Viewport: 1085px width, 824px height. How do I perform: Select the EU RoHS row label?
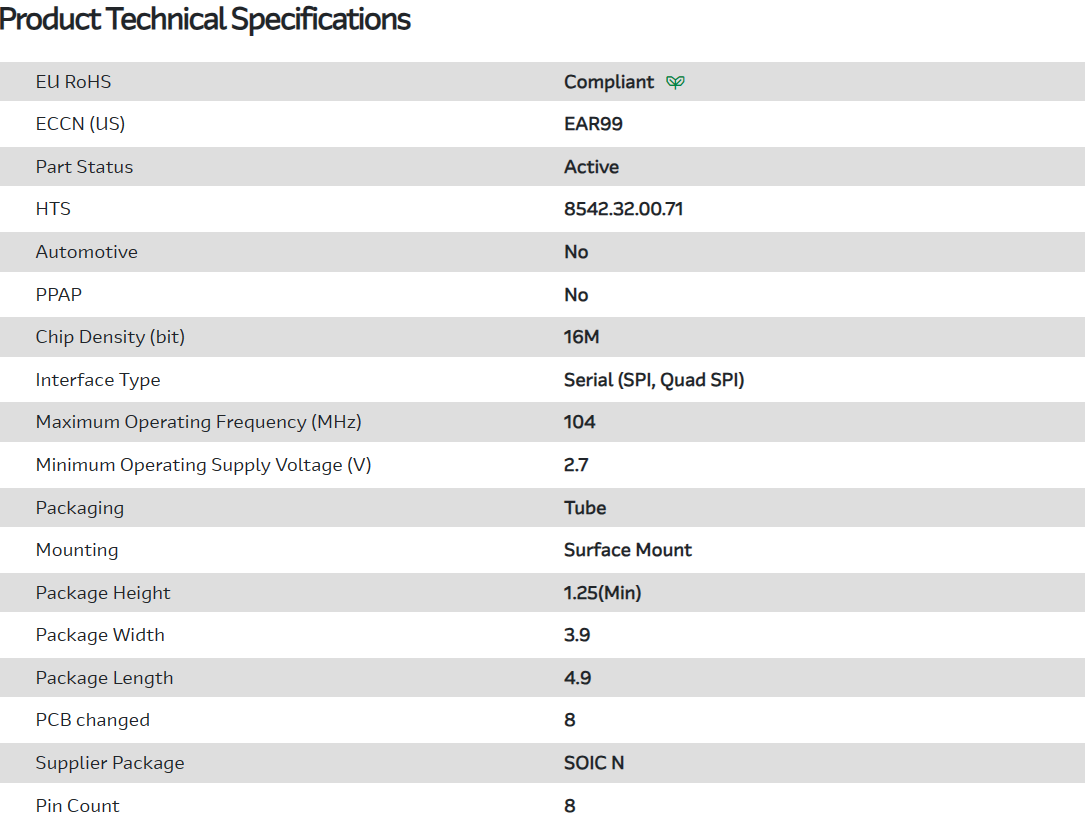coord(73,82)
